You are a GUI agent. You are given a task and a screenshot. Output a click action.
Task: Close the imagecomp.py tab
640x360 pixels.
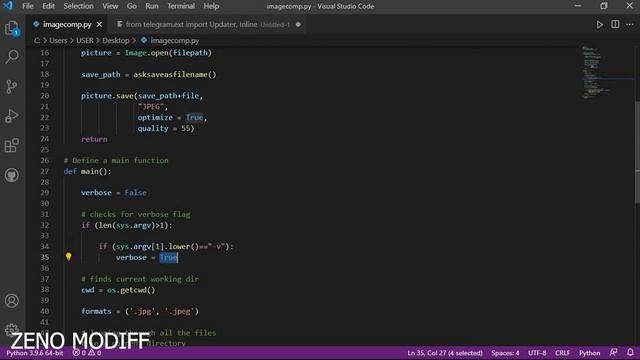[99, 24]
